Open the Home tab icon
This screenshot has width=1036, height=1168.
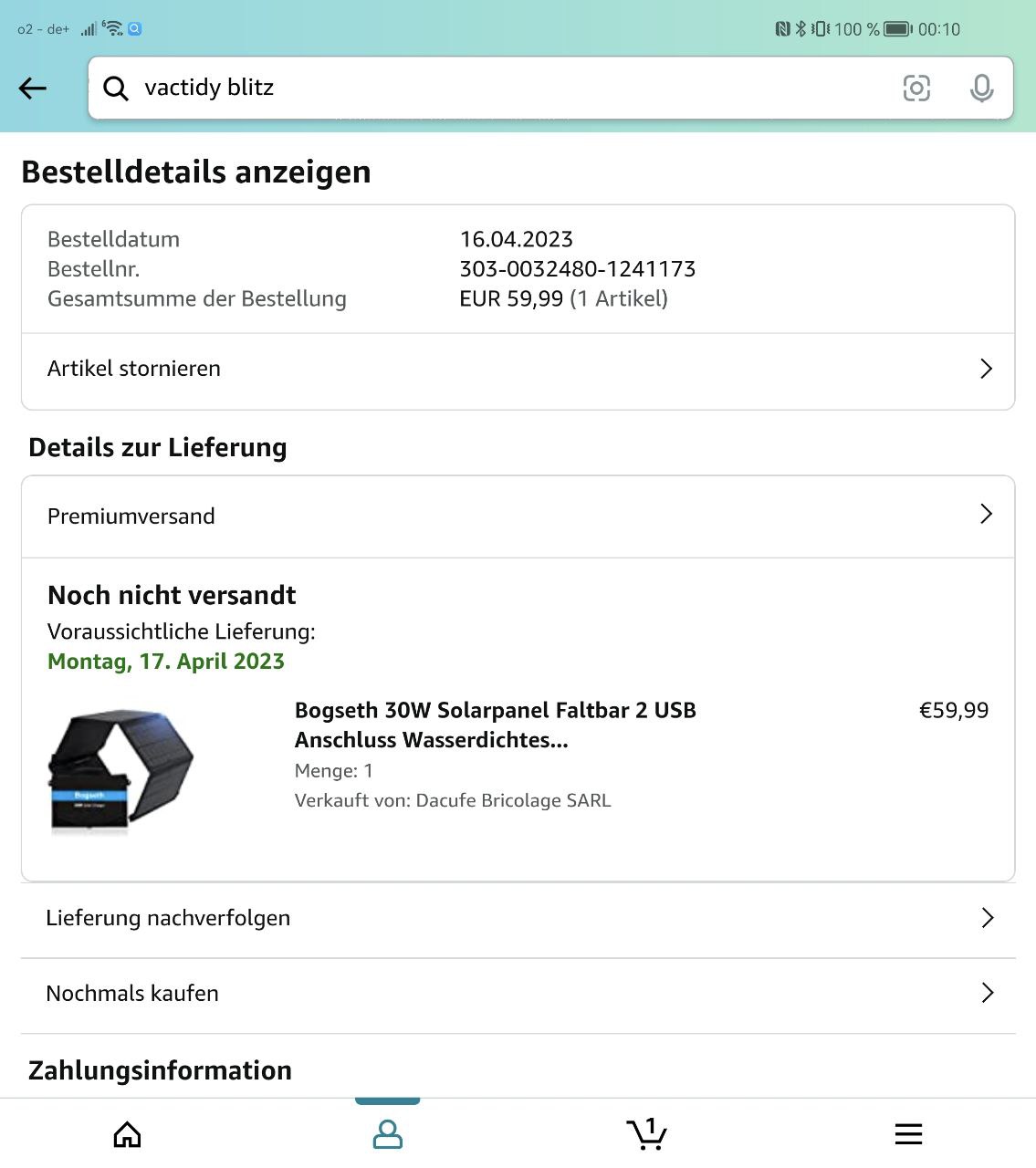(127, 1134)
